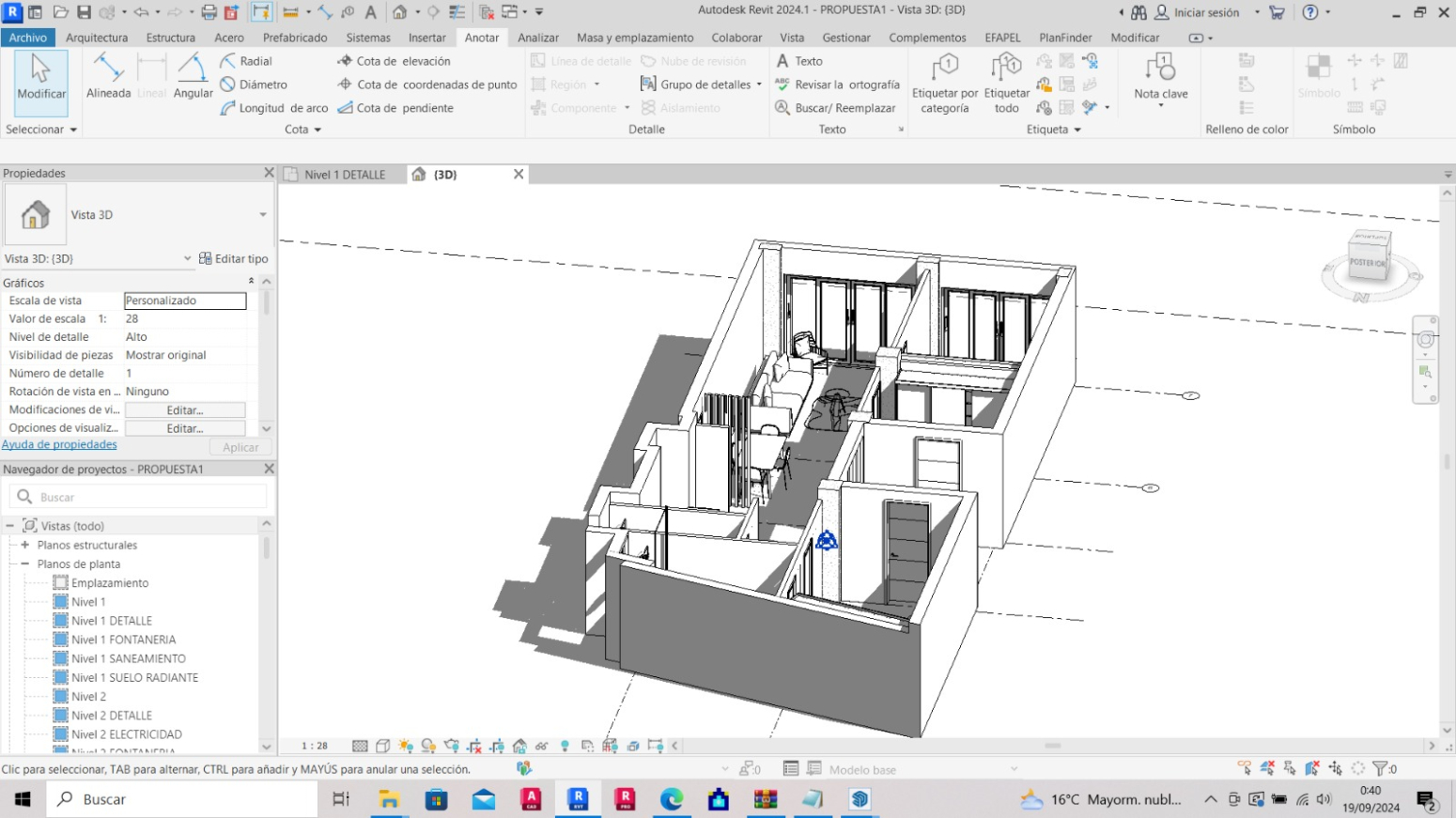Image resolution: width=1456 pixels, height=818 pixels.
Task: Click the Open folder icon in quick access toolbar
Action: [60, 12]
